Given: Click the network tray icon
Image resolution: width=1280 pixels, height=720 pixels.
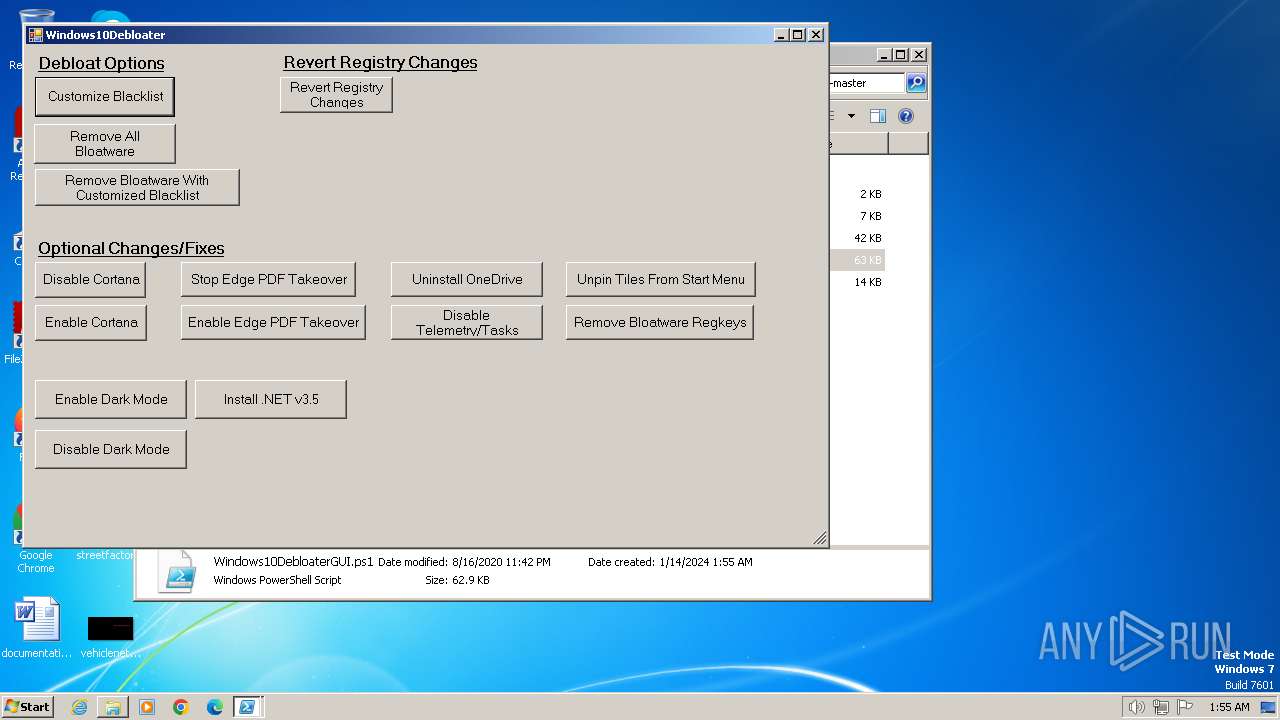Looking at the screenshot, I should coord(1161,707).
